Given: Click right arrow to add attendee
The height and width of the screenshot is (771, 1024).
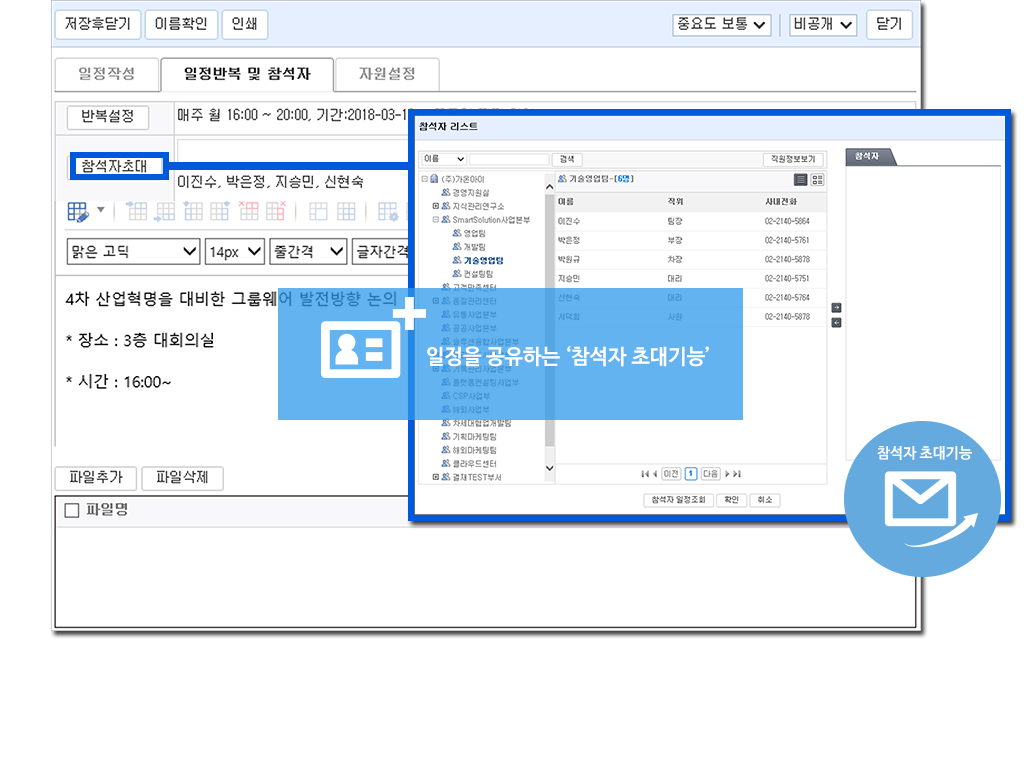Looking at the screenshot, I should point(836,308).
